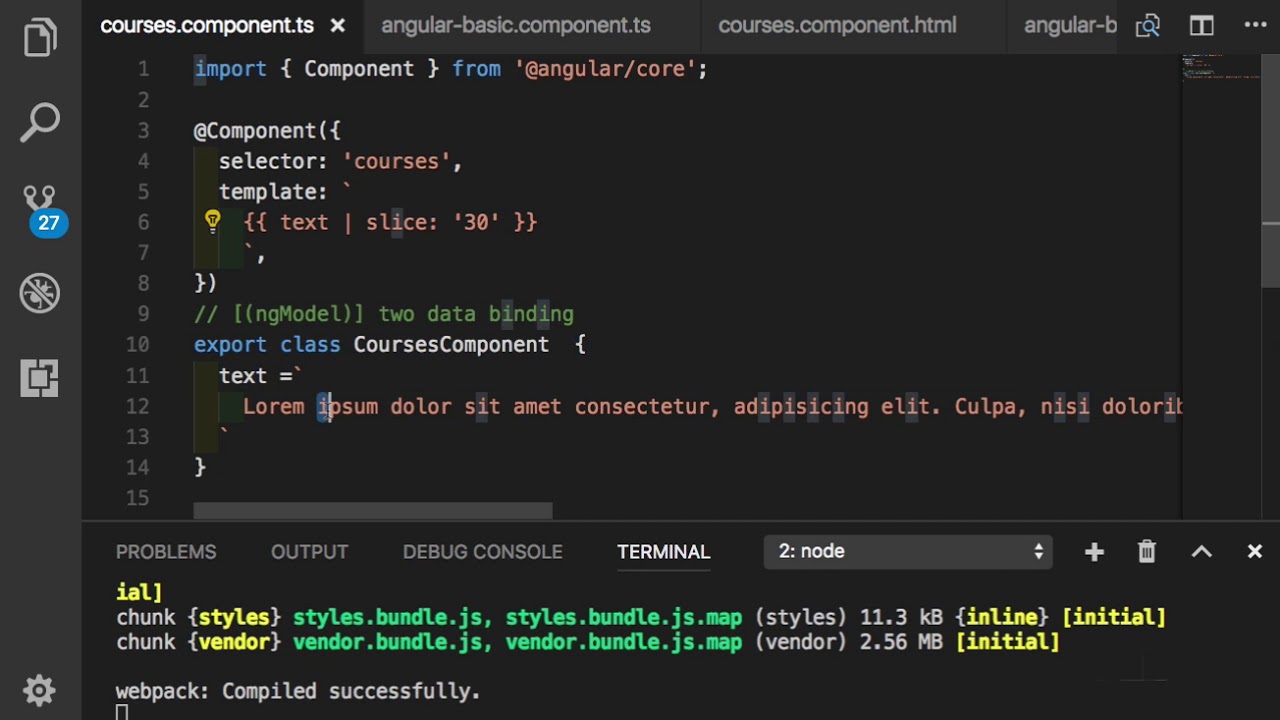The image size is (1280, 720).
Task: Open the editor More Actions menu
Action: click(1255, 26)
